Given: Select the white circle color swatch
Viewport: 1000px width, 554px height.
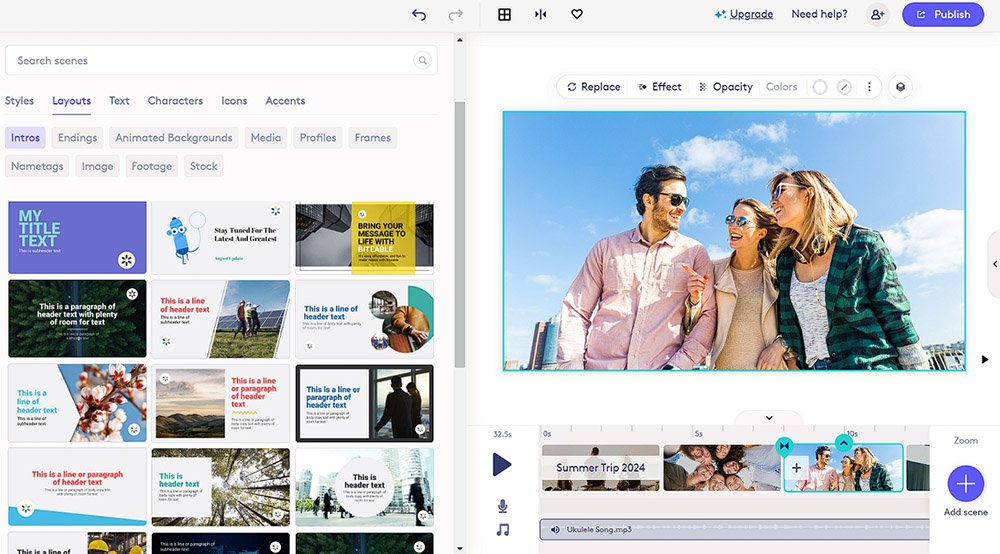Looking at the screenshot, I should [820, 87].
